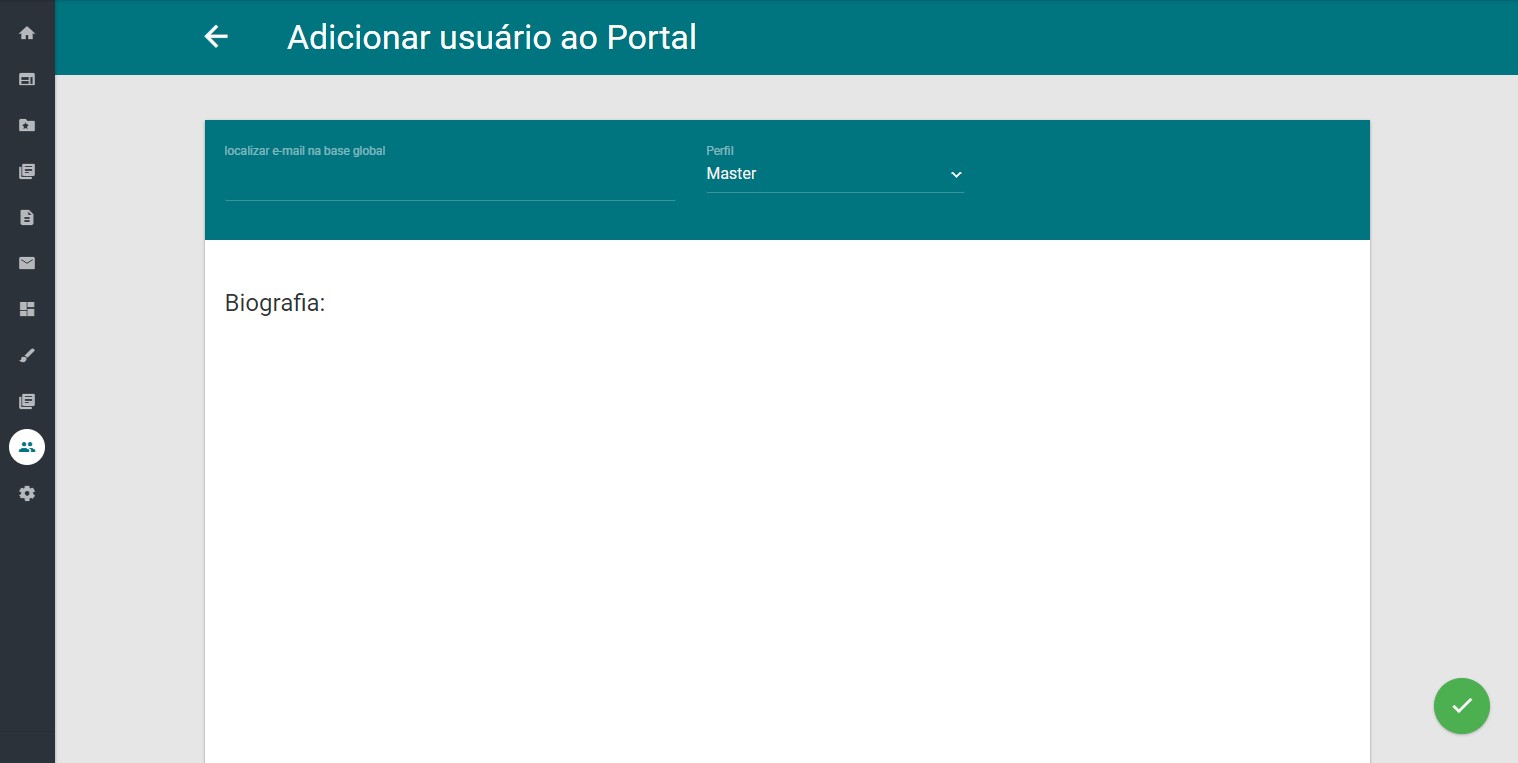The width and height of the screenshot is (1518, 763).
Task: Open the dashboard grid sidebar icon
Action: tap(27, 309)
